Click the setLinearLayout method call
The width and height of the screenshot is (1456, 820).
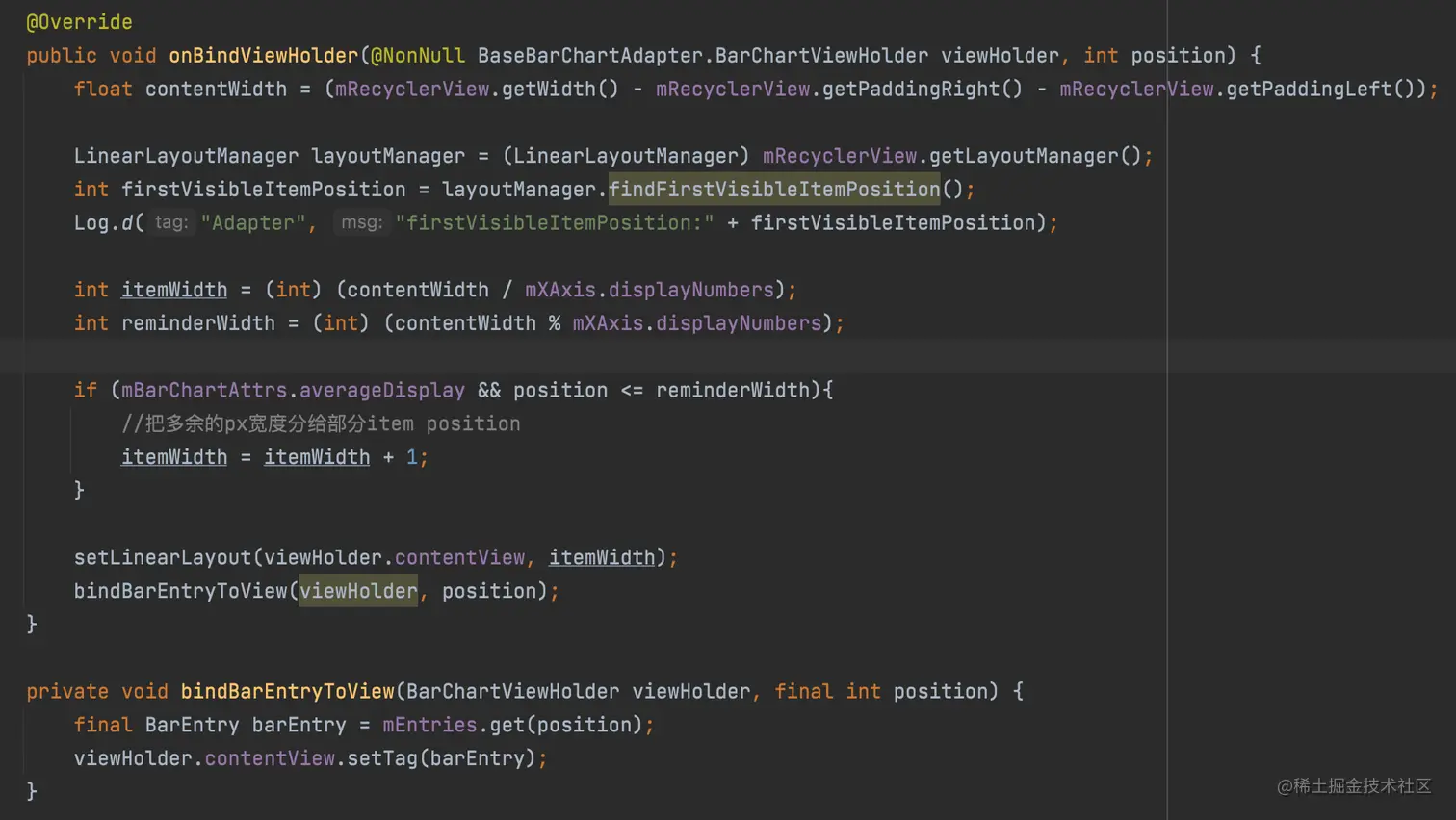(162, 557)
